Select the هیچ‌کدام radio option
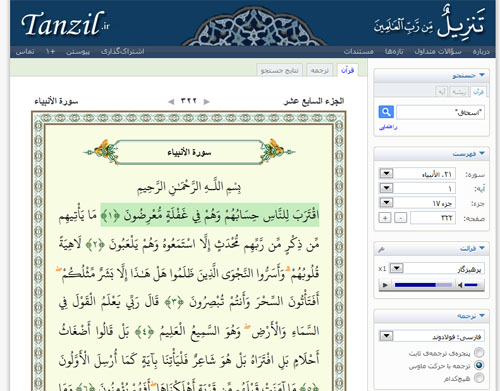 coord(479,378)
